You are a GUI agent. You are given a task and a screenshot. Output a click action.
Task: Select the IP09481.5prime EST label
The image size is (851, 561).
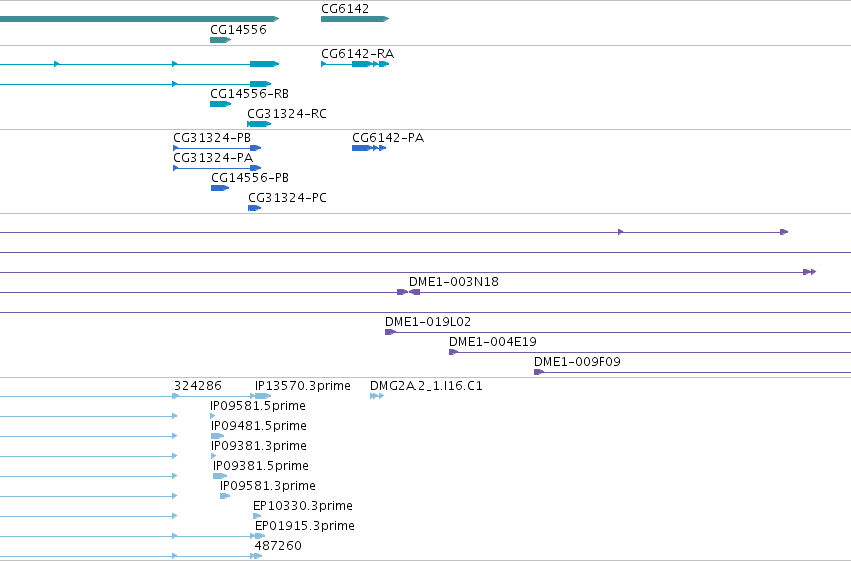click(259, 426)
